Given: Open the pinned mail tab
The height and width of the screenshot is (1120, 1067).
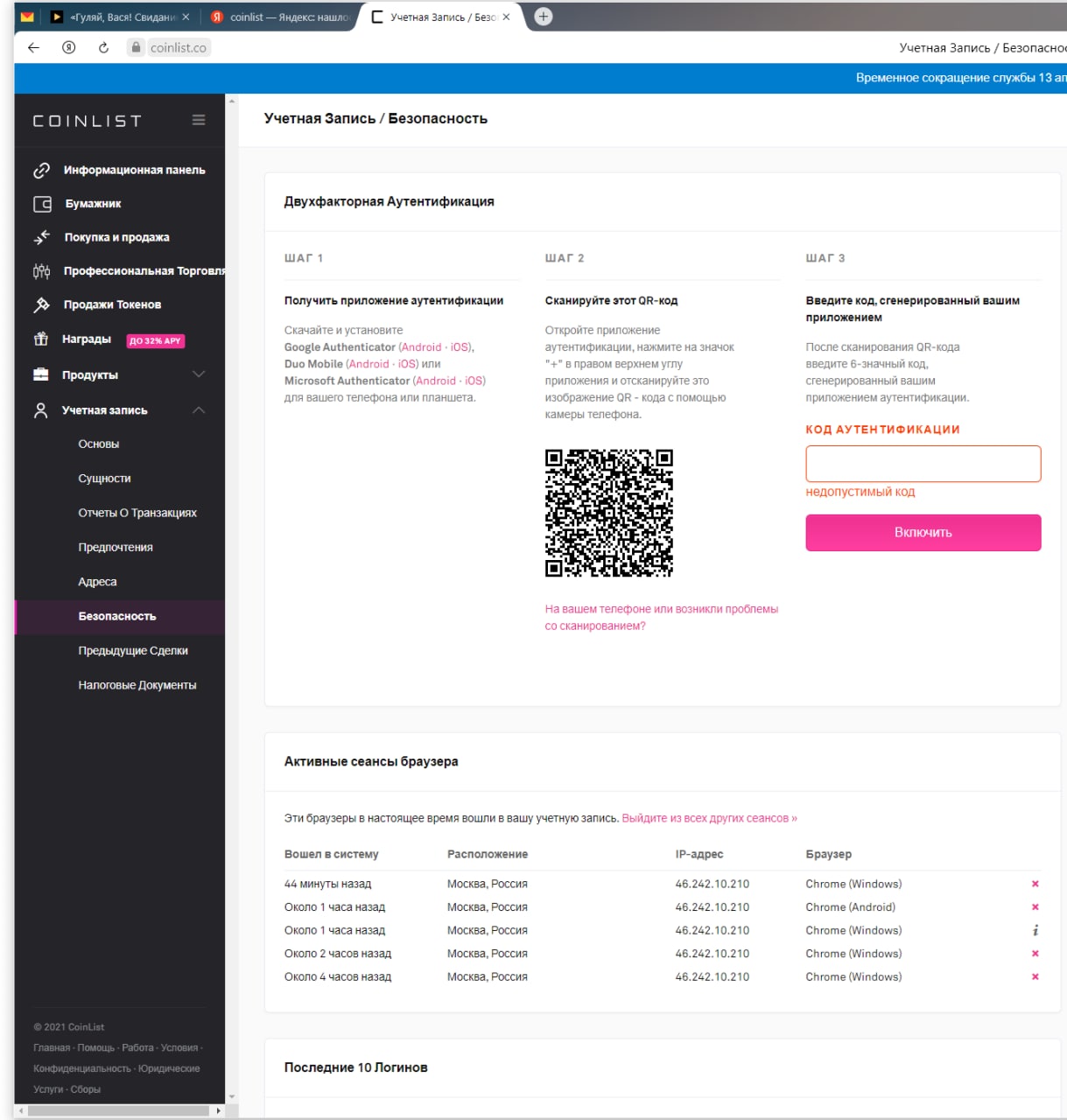Looking at the screenshot, I should coord(27,17).
